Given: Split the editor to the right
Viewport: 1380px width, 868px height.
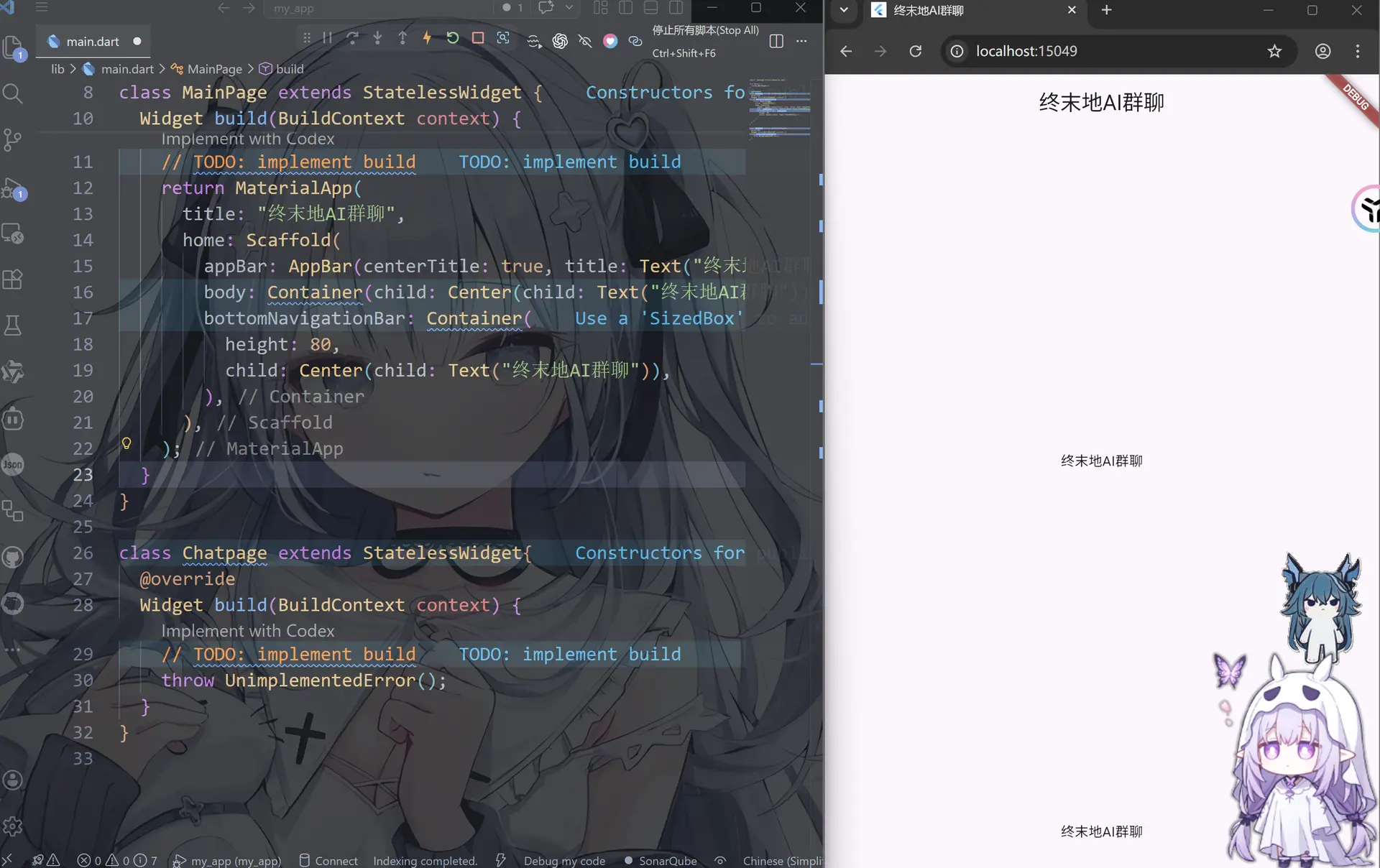Looking at the screenshot, I should [x=776, y=41].
